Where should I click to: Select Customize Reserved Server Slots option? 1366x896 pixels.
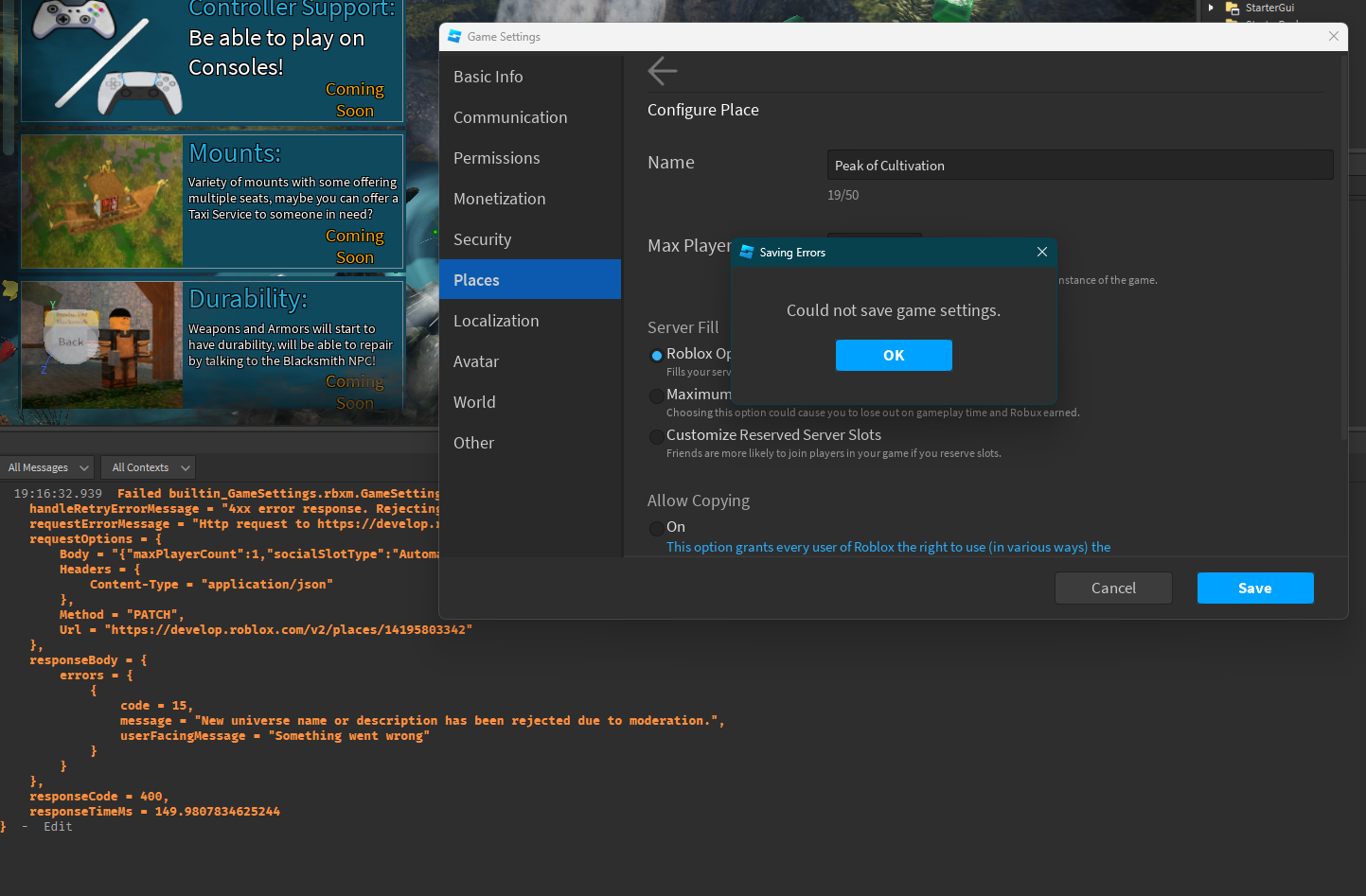click(x=657, y=436)
